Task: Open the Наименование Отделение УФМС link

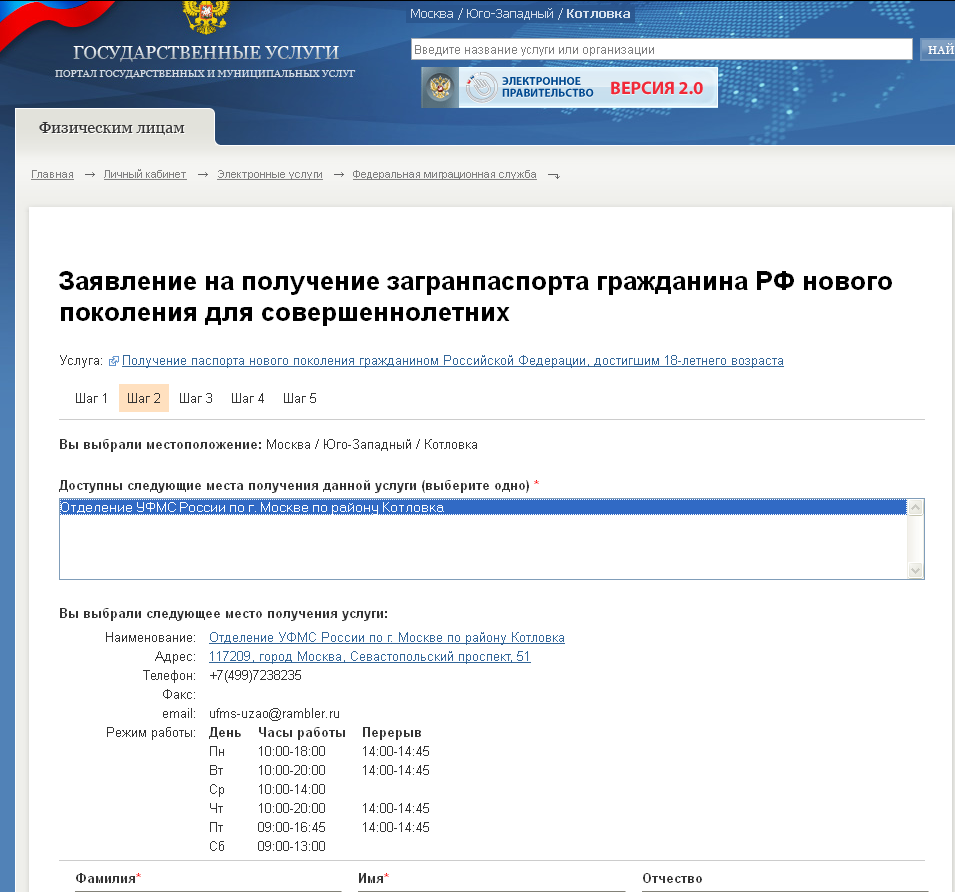Action: coord(387,637)
